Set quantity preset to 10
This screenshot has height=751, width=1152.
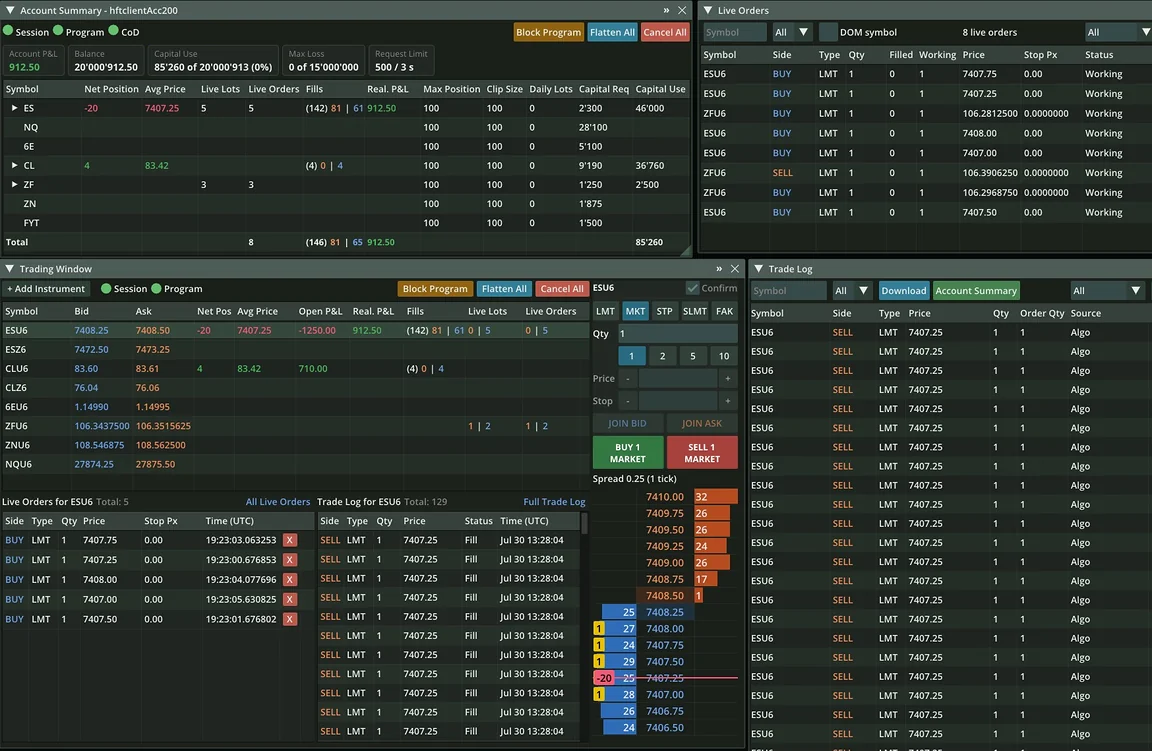point(724,356)
